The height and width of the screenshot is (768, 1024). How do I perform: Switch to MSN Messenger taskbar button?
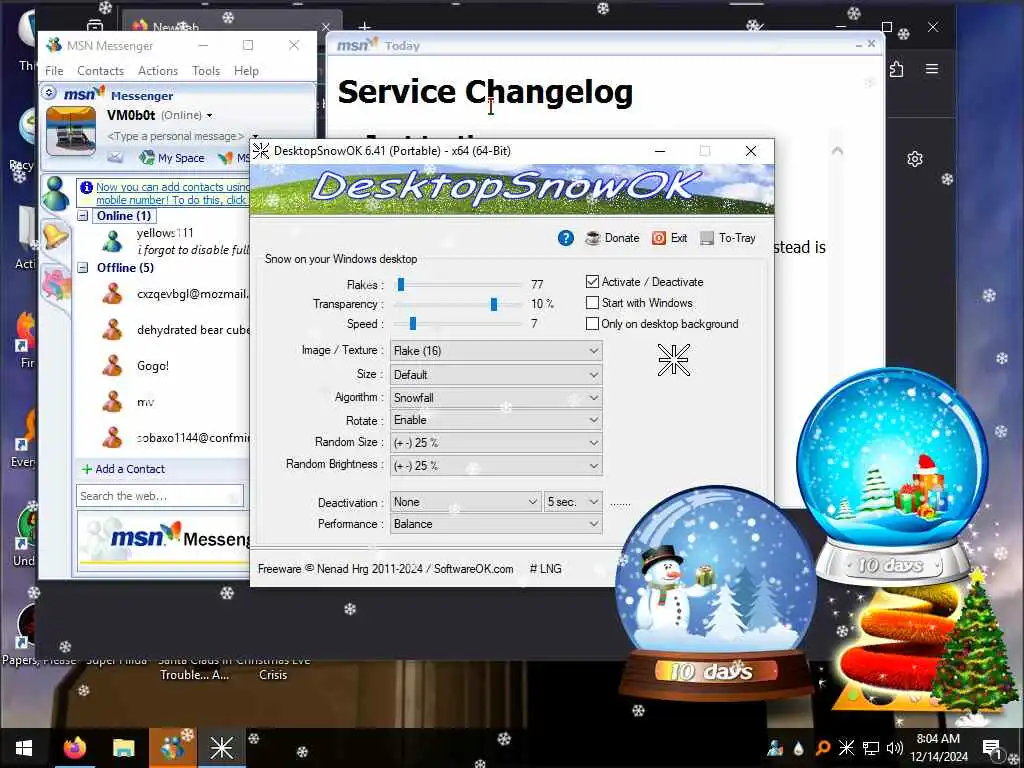[x=172, y=748]
